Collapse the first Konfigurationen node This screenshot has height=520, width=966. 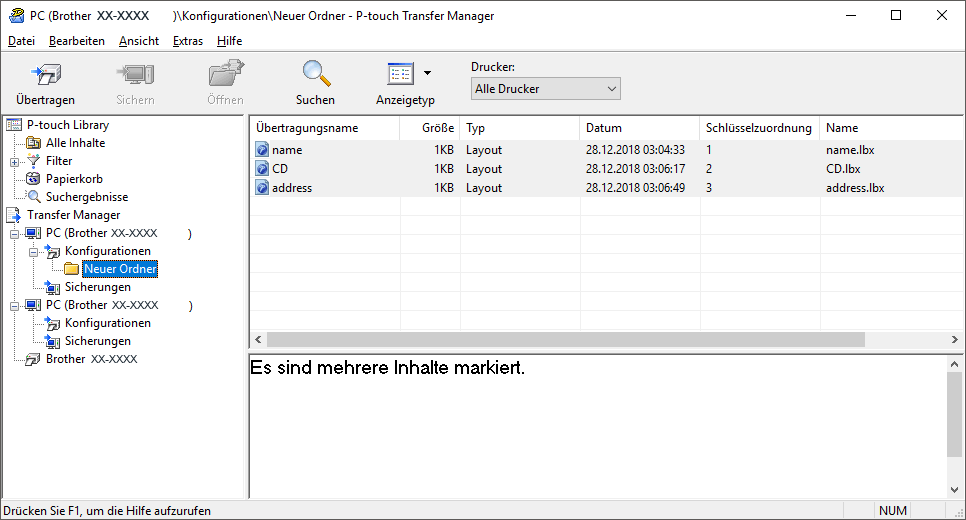pyautogui.click(x=33, y=252)
